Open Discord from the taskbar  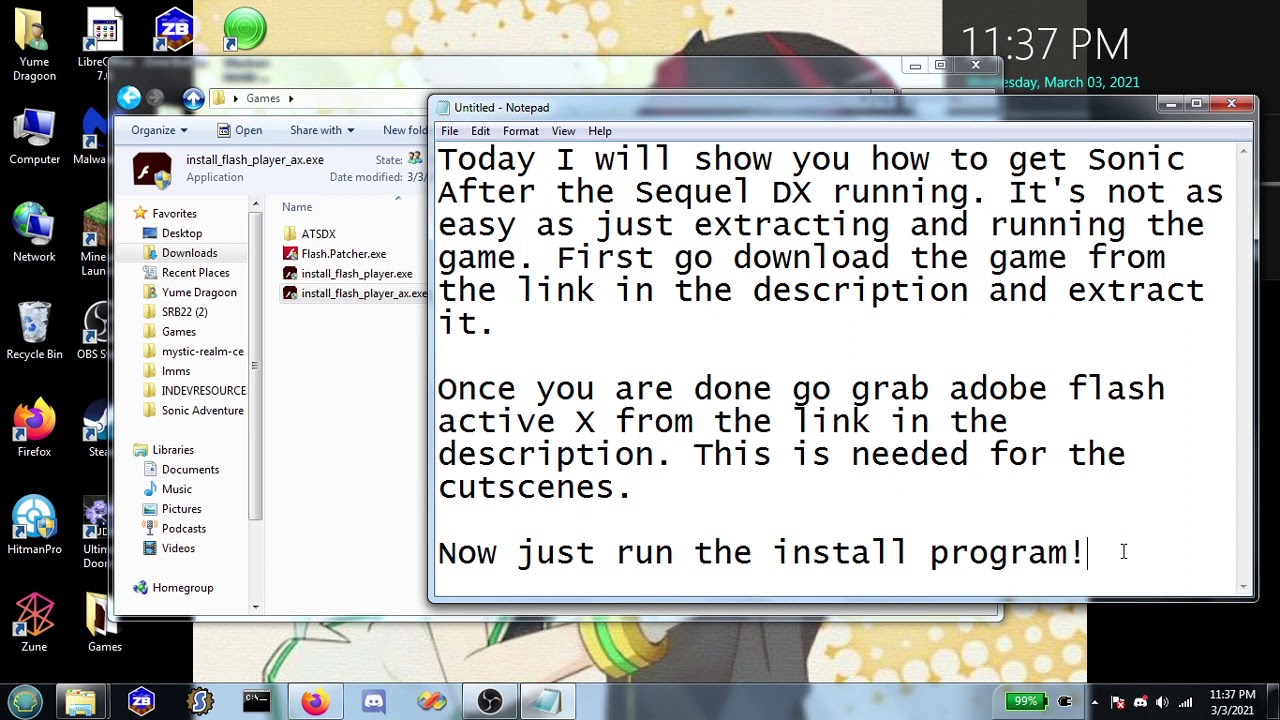[374, 702]
